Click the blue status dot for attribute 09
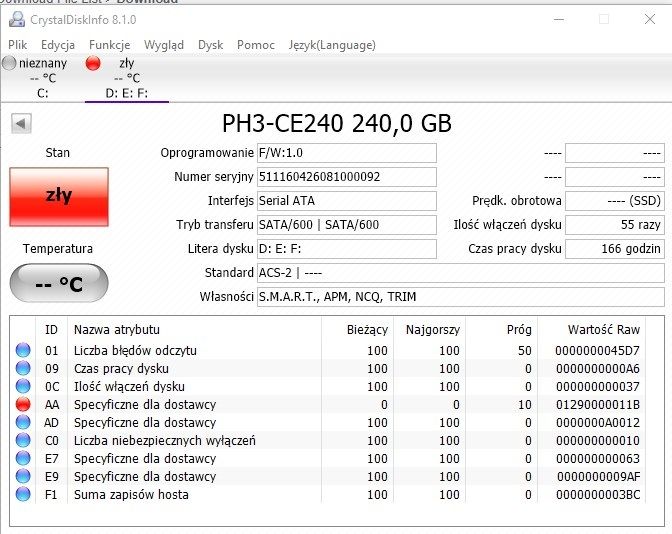672x534 pixels. coord(23,368)
